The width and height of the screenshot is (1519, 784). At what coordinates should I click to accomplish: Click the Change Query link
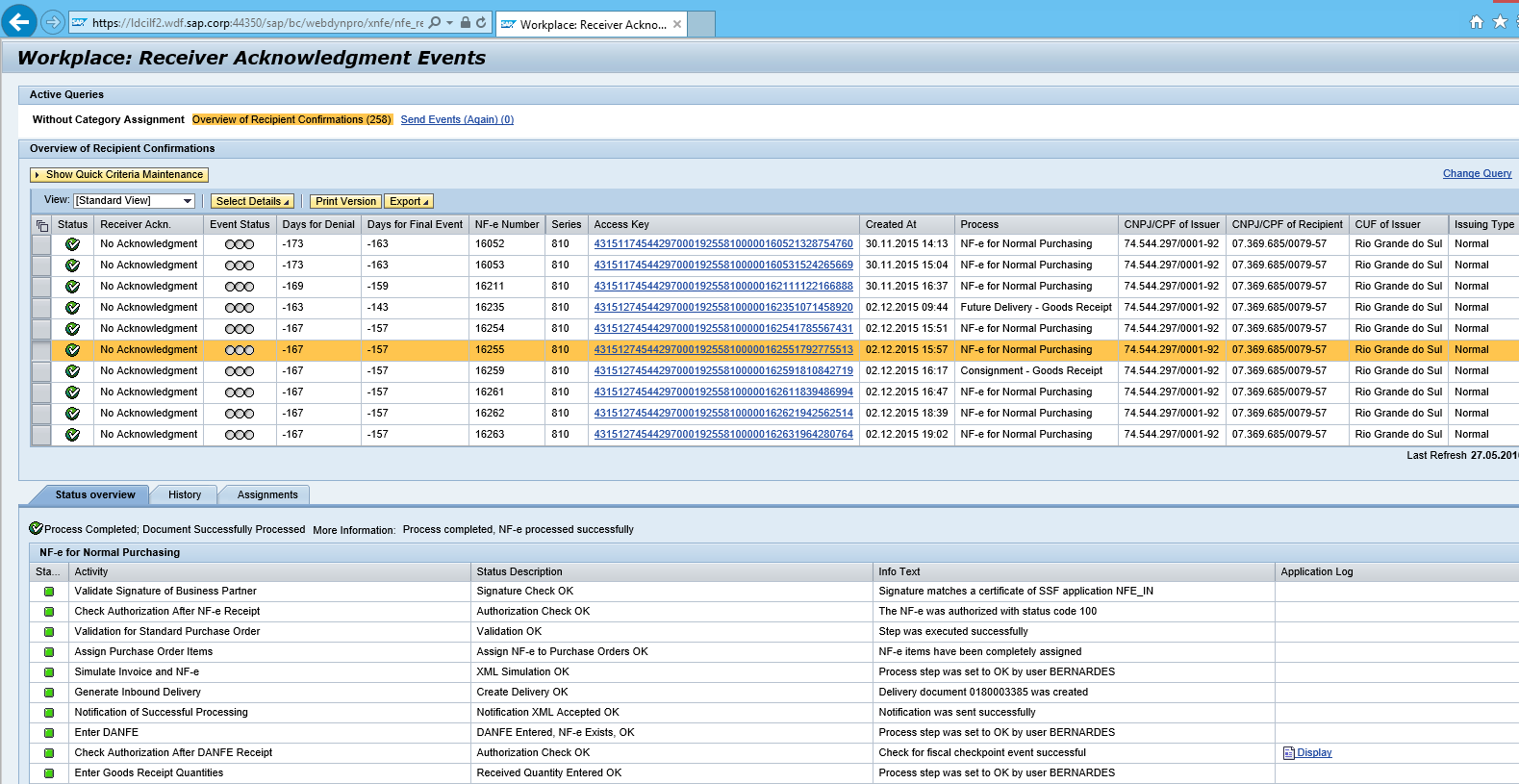[1477, 173]
